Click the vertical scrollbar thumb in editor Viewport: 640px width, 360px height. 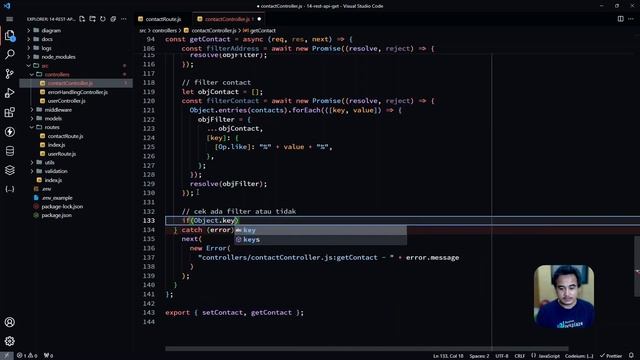(637, 266)
